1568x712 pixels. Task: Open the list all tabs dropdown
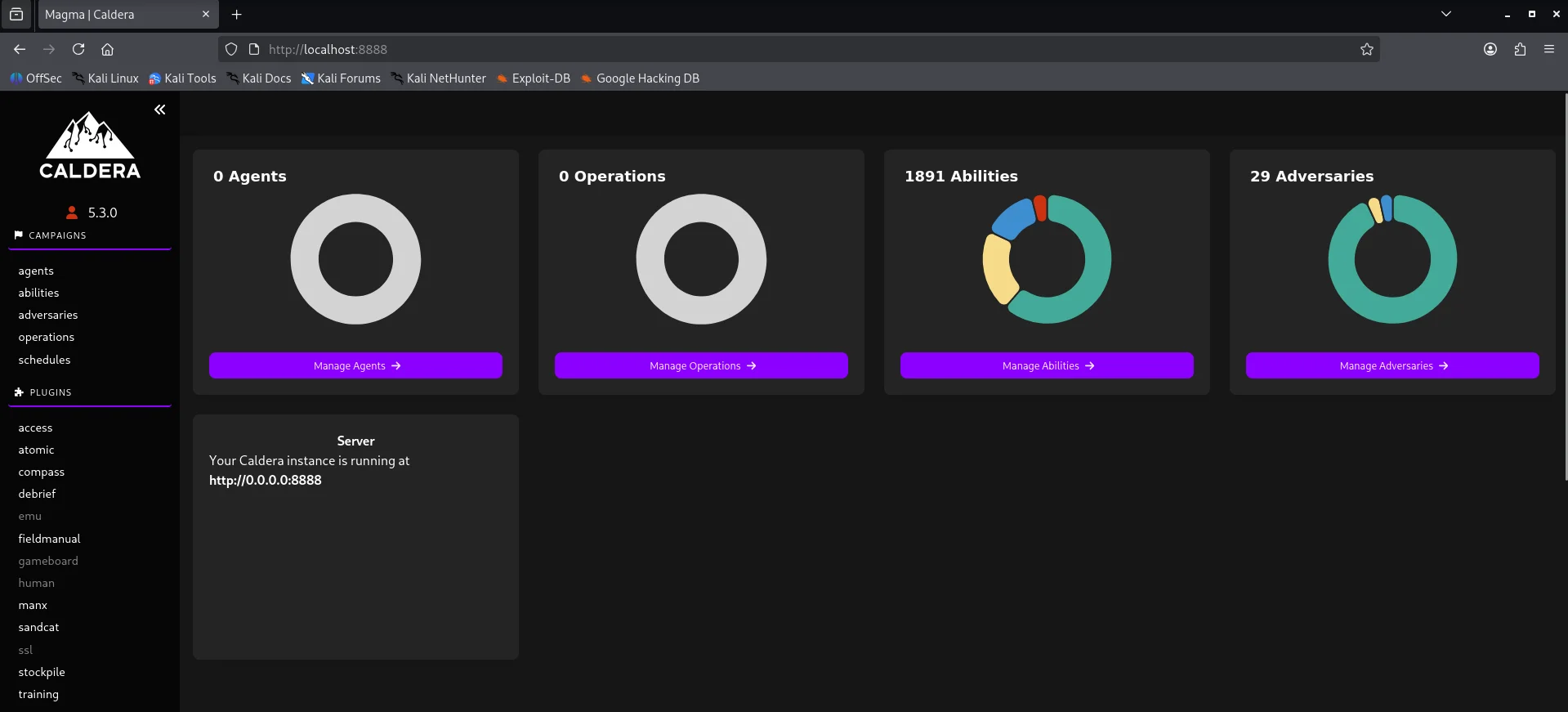pos(1446,14)
